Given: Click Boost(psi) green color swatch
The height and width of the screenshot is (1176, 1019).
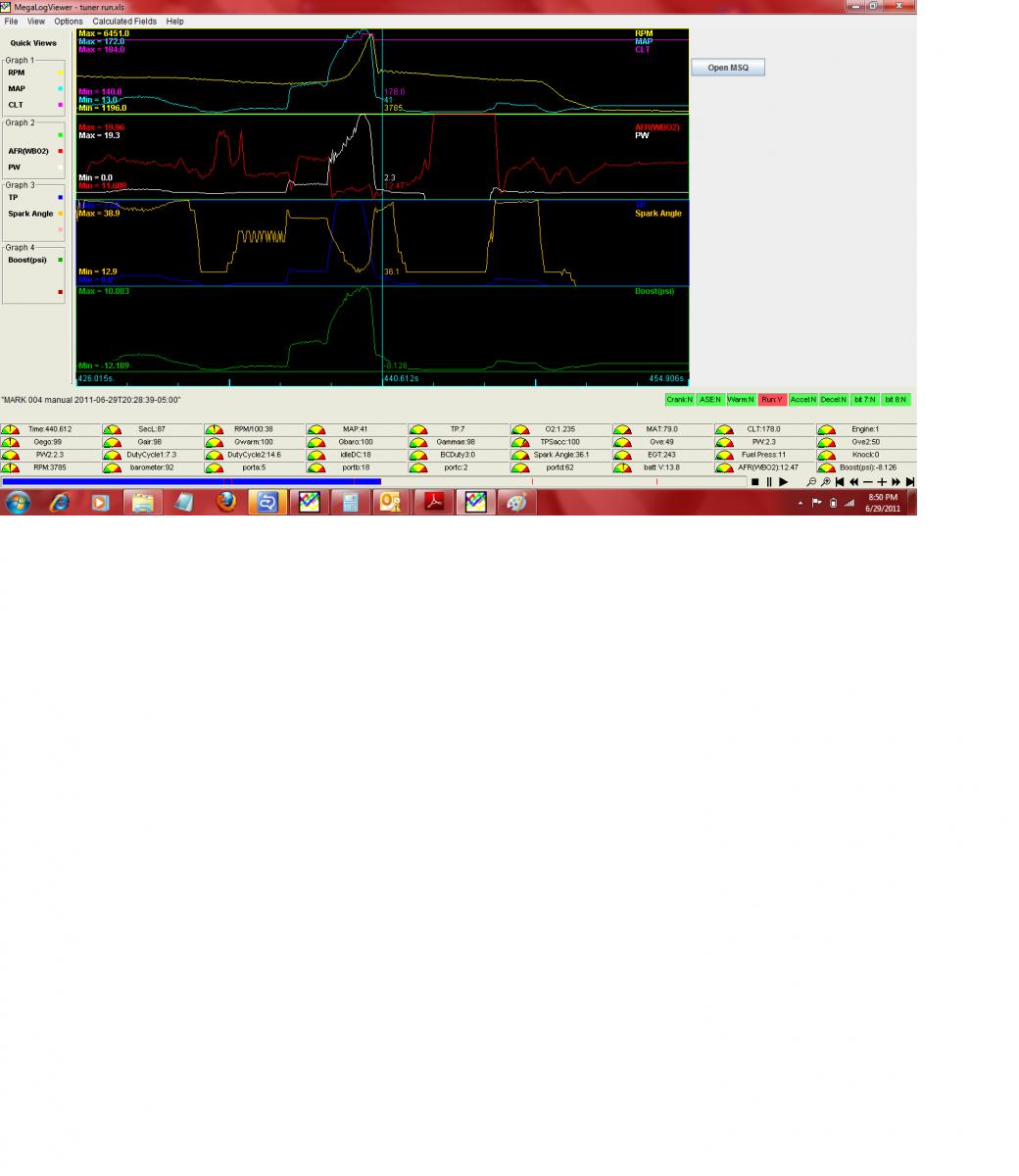Looking at the screenshot, I should (x=60, y=260).
